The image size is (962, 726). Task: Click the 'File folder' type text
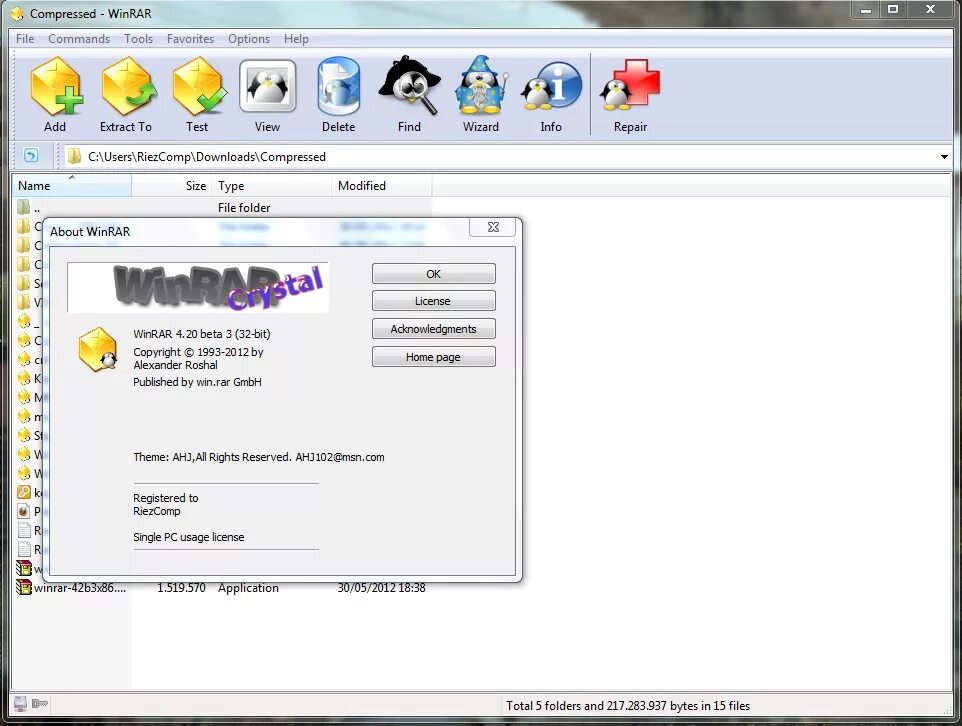(x=244, y=207)
